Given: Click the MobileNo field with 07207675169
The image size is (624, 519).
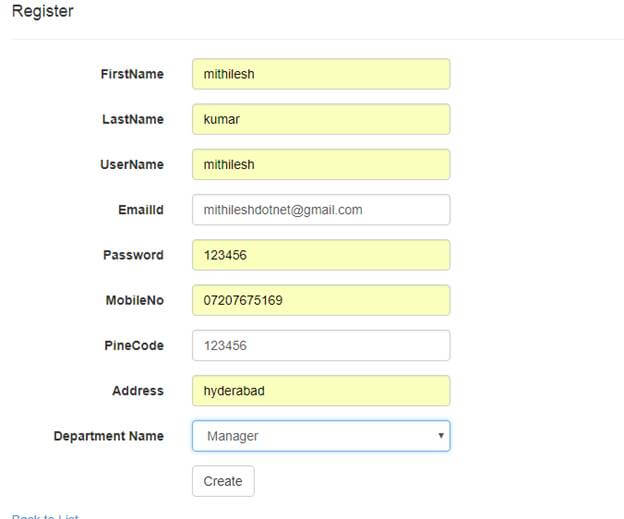Looking at the screenshot, I should coord(320,300).
